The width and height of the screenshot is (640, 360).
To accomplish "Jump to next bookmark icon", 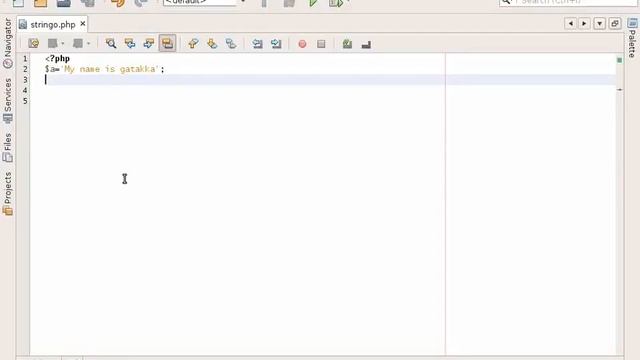I will 212,44.
